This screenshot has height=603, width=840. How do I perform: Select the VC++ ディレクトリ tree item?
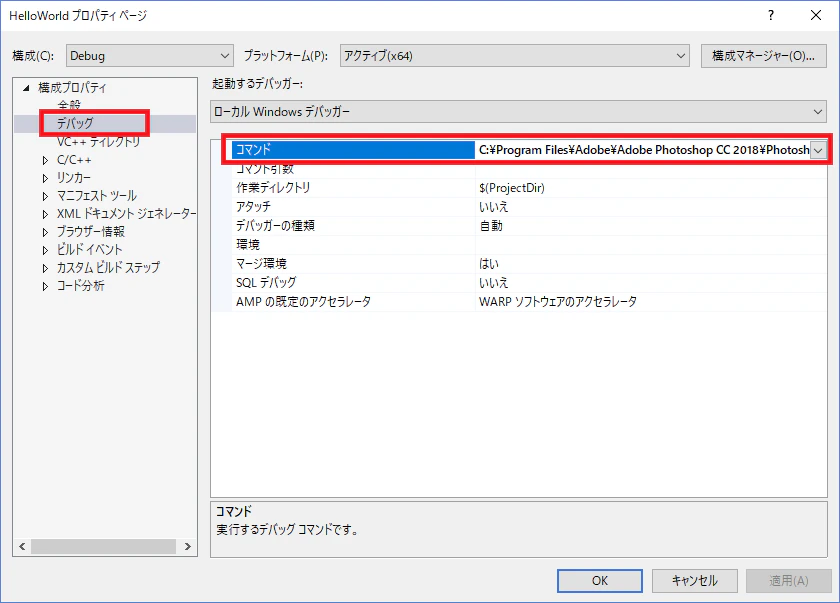tap(99, 142)
